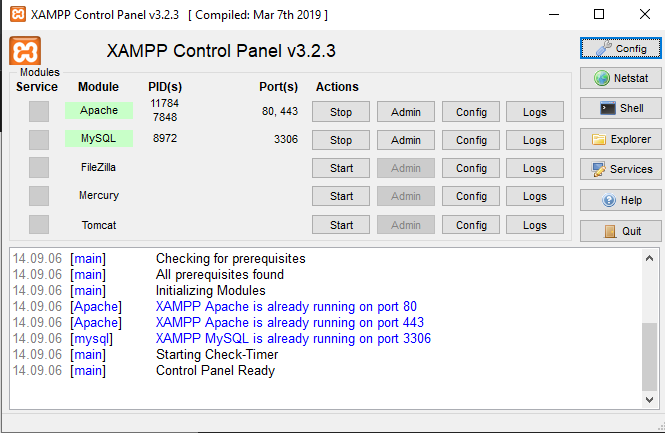Screen dimensions: 665x433
Task: Toggle the Mercury service checkbox
Action: (39, 196)
